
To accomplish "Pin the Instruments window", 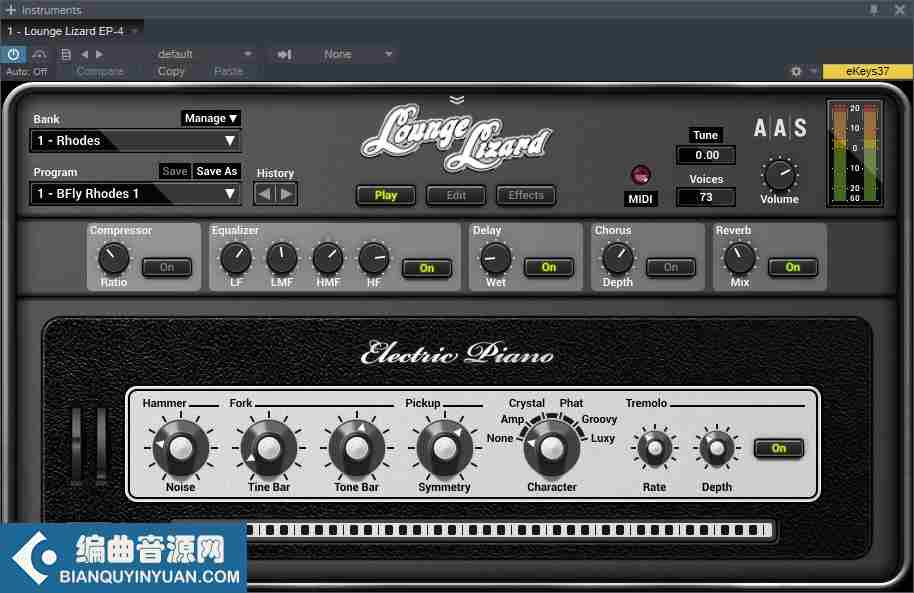I will click(873, 9).
